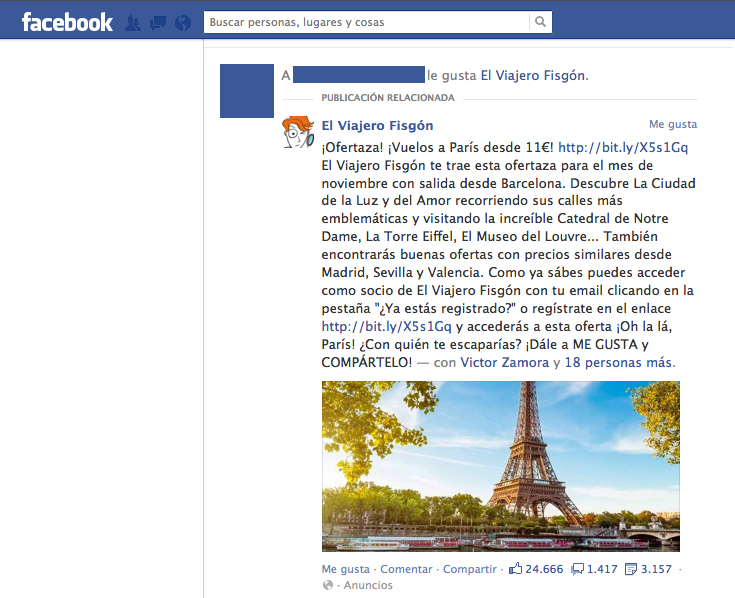View 24.666 likes count
This screenshot has height=598, width=735.
544,569
